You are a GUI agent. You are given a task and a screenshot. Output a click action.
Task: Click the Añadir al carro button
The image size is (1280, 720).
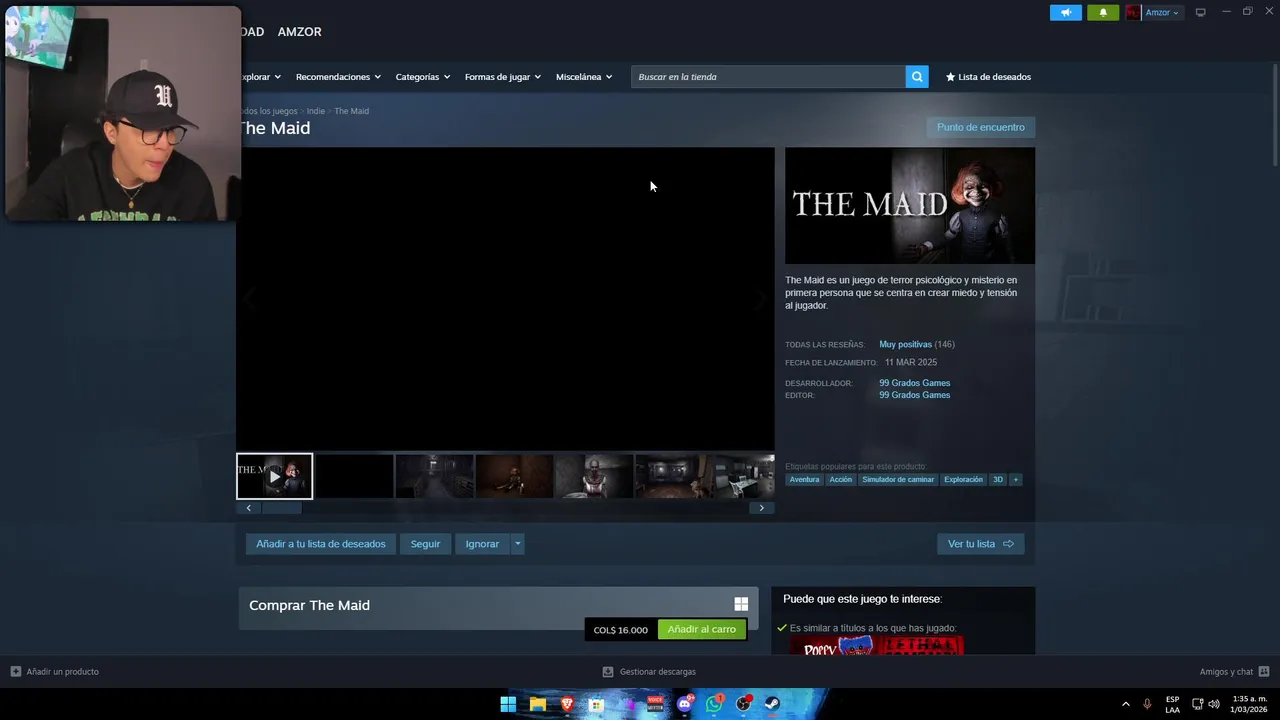point(702,629)
